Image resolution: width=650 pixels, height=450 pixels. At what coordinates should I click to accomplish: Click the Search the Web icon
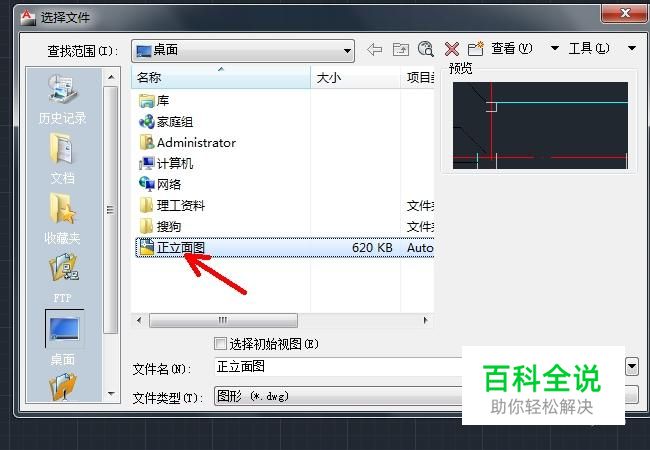pos(426,49)
